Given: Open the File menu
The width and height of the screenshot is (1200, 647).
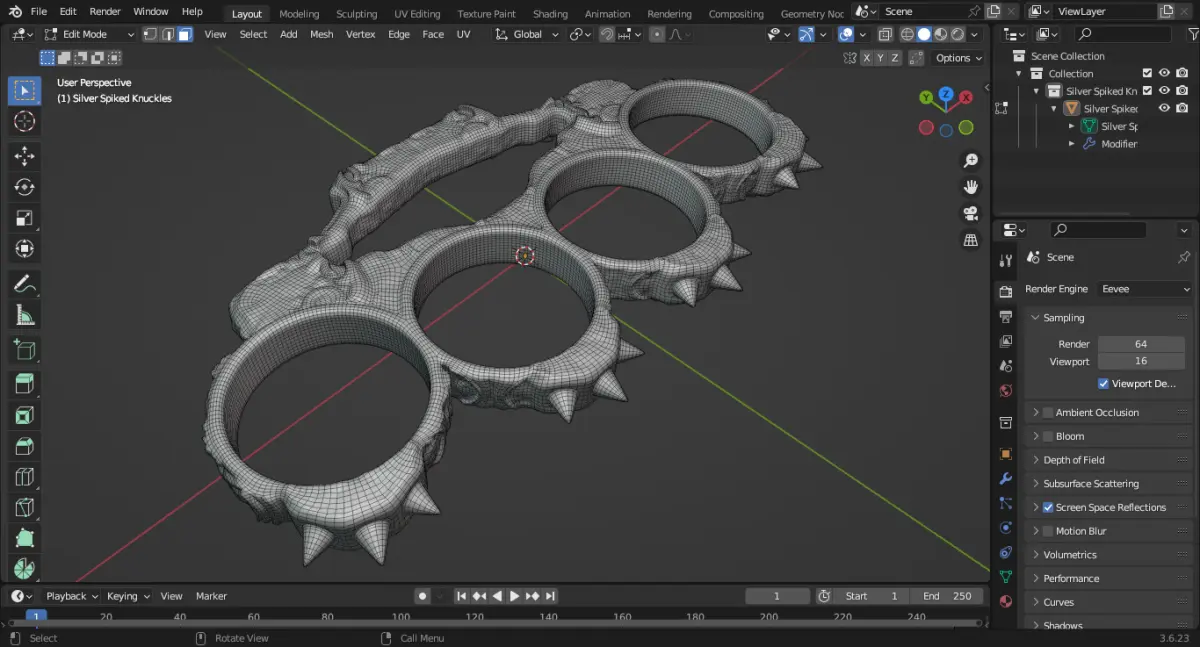Looking at the screenshot, I should [x=39, y=12].
